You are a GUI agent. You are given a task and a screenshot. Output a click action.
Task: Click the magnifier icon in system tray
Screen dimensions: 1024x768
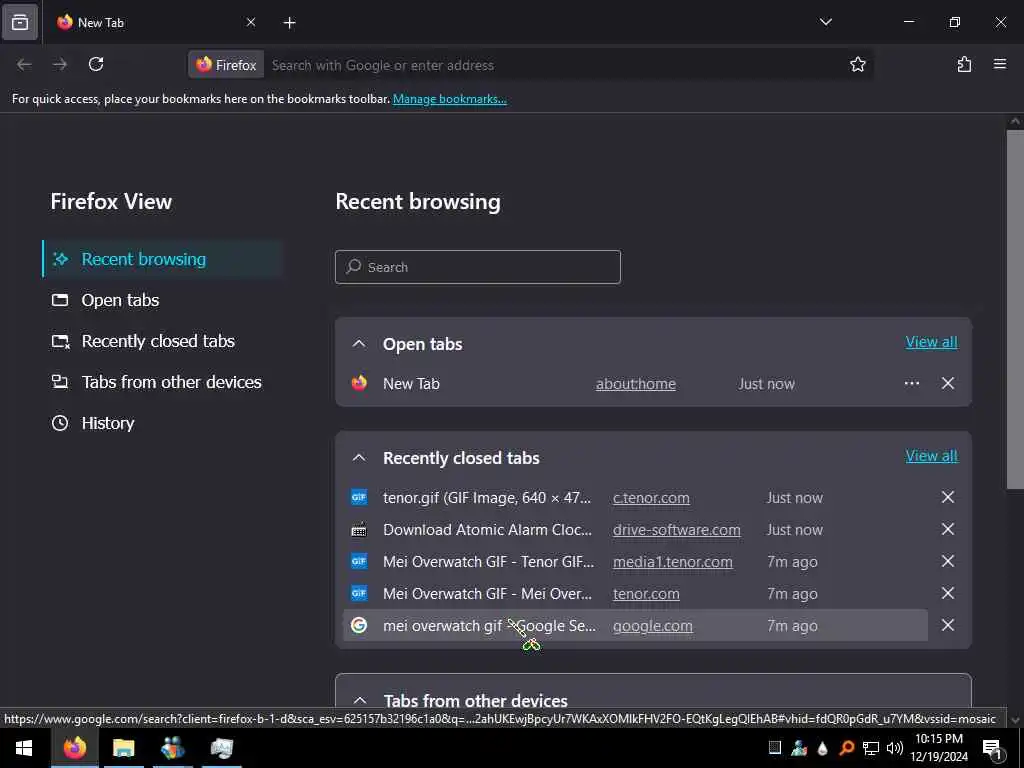(x=846, y=748)
